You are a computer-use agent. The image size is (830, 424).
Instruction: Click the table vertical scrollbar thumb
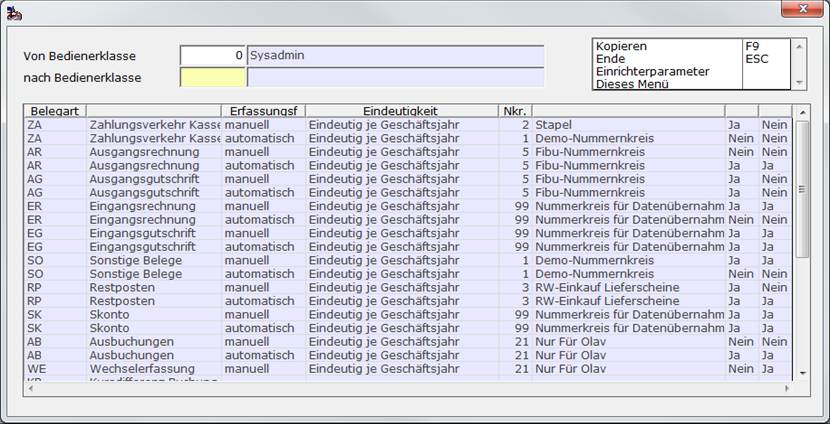pyautogui.click(x=802, y=189)
